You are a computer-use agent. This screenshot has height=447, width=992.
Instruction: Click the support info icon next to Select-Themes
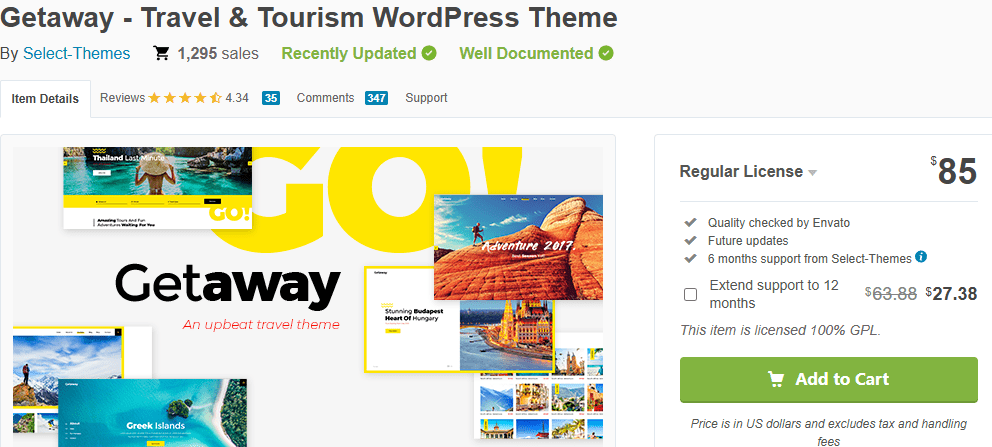click(x=921, y=257)
